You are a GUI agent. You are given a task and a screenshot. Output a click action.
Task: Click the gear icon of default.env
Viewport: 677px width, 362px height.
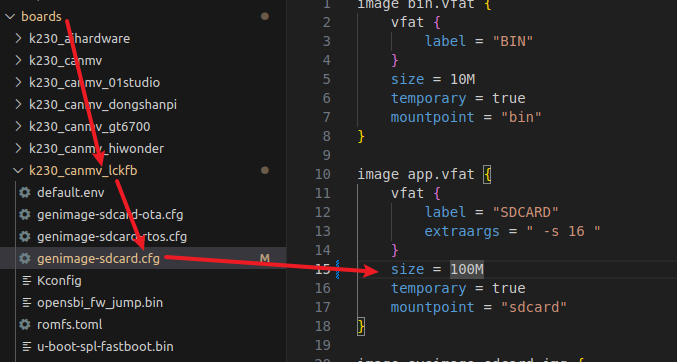pos(25,193)
